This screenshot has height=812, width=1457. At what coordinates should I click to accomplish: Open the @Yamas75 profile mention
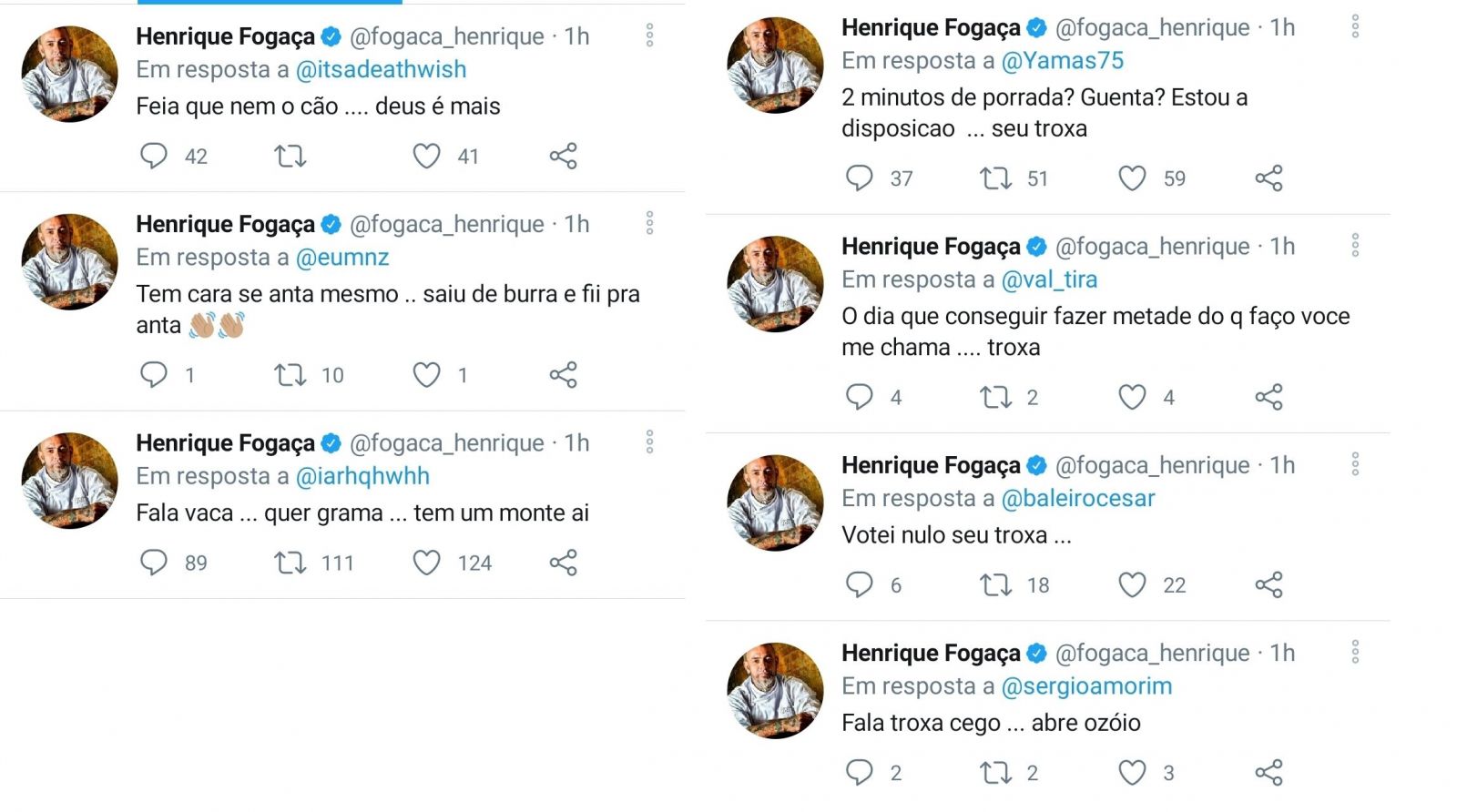point(1062,61)
